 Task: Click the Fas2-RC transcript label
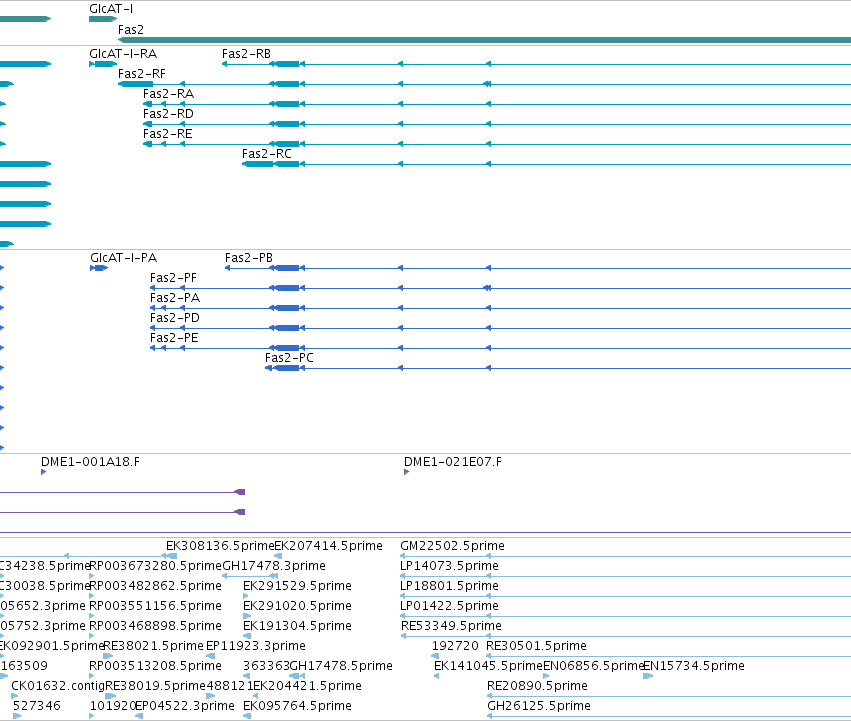tap(267, 154)
